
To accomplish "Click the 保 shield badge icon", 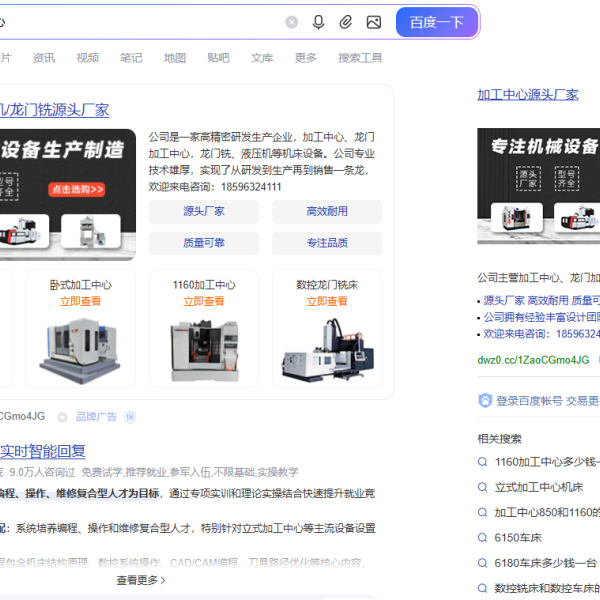I will [130, 417].
